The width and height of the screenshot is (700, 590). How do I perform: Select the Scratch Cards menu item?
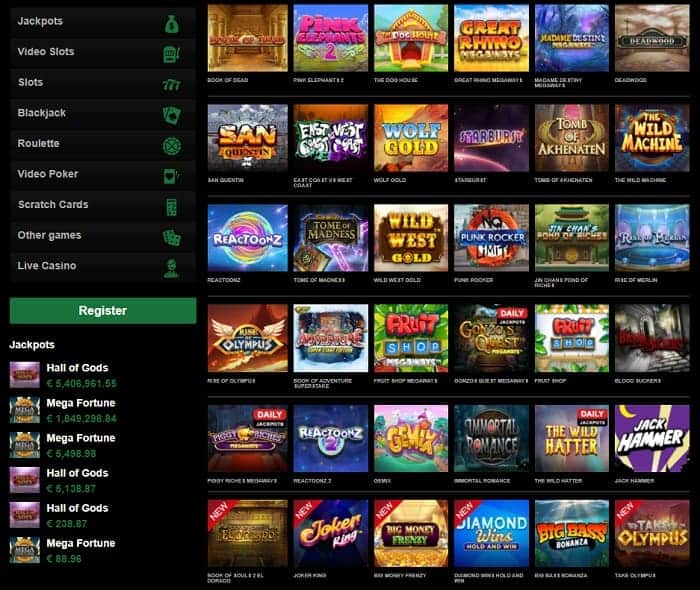[103, 205]
